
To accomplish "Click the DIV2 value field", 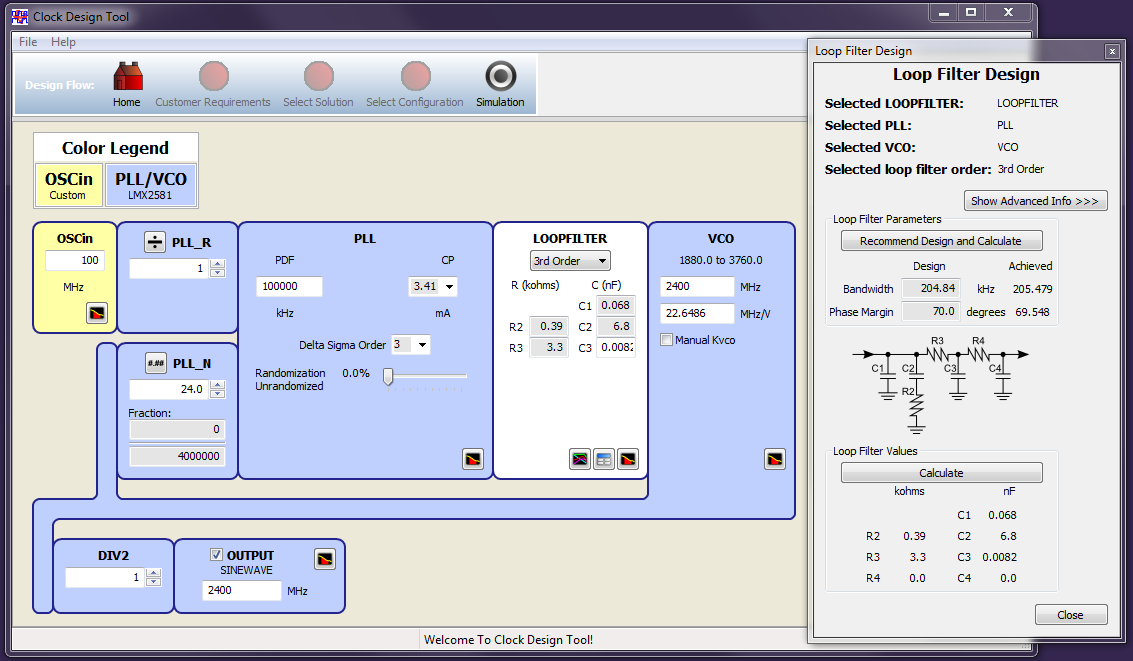I will (x=105, y=578).
